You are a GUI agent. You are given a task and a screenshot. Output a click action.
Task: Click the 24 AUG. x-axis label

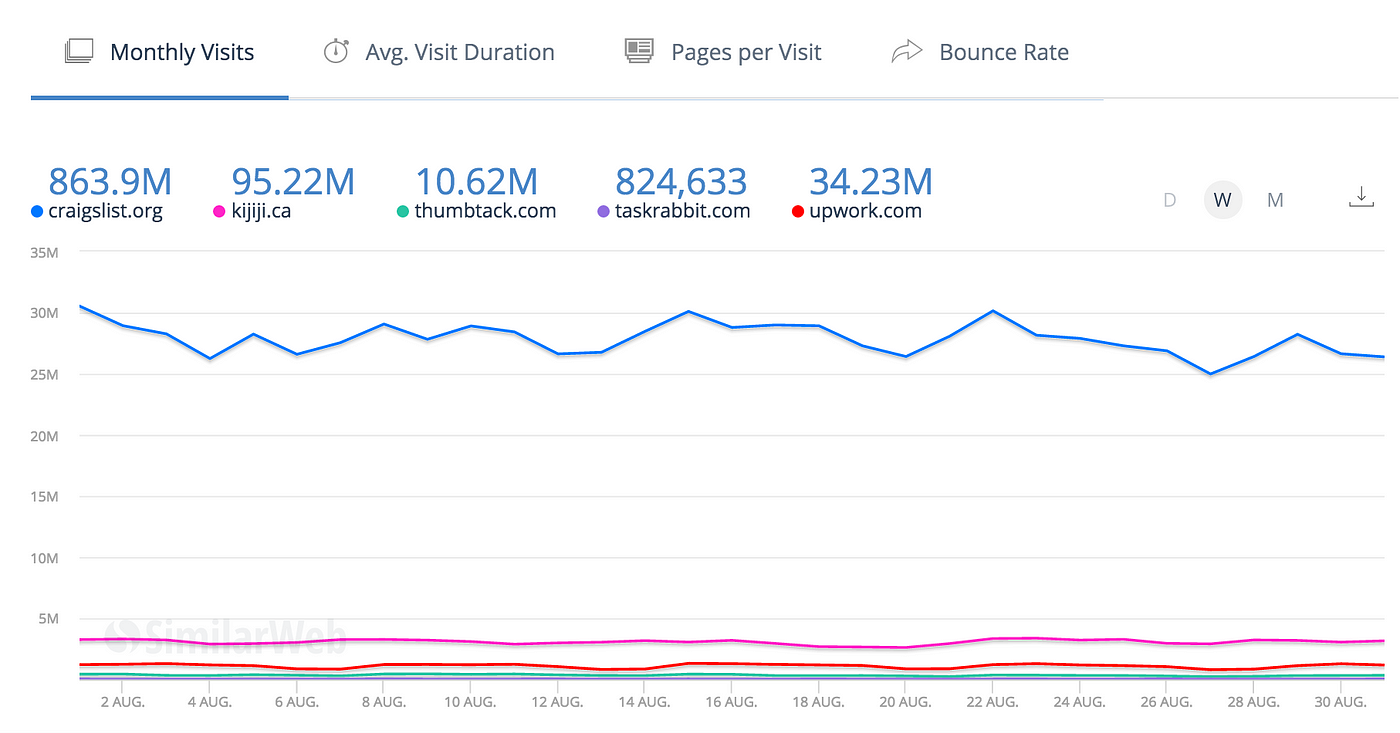[x=1078, y=702]
